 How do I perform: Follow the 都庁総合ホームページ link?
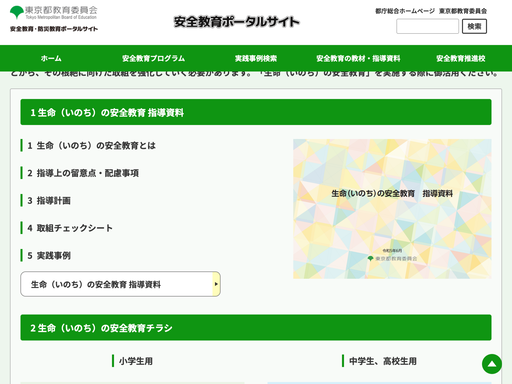(405, 11)
